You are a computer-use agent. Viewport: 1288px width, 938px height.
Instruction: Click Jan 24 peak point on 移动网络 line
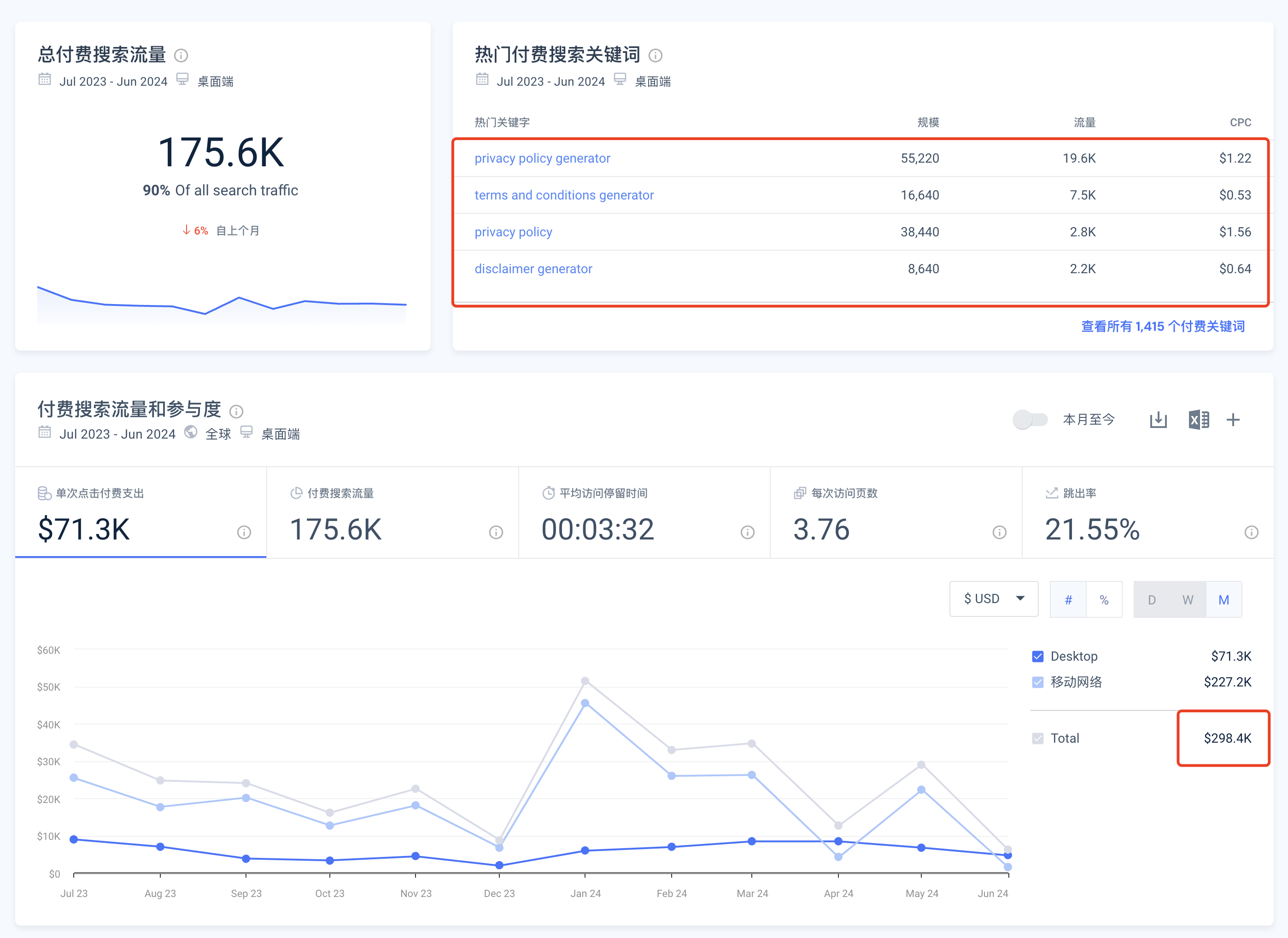[585, 703]
